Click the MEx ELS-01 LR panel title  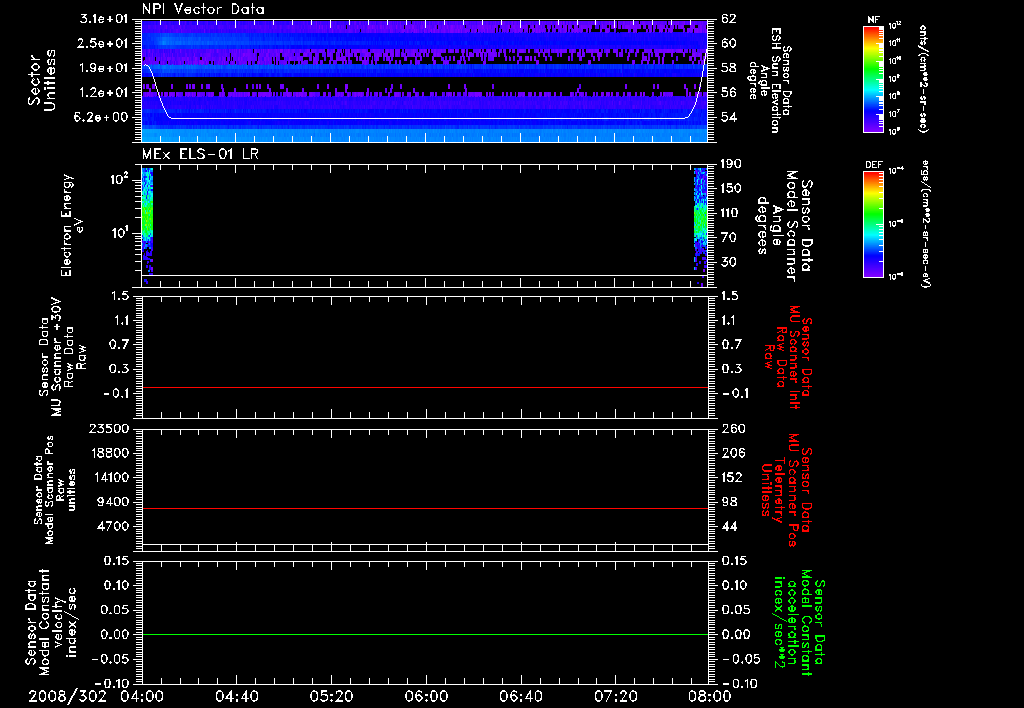click(x=200, y=154)
